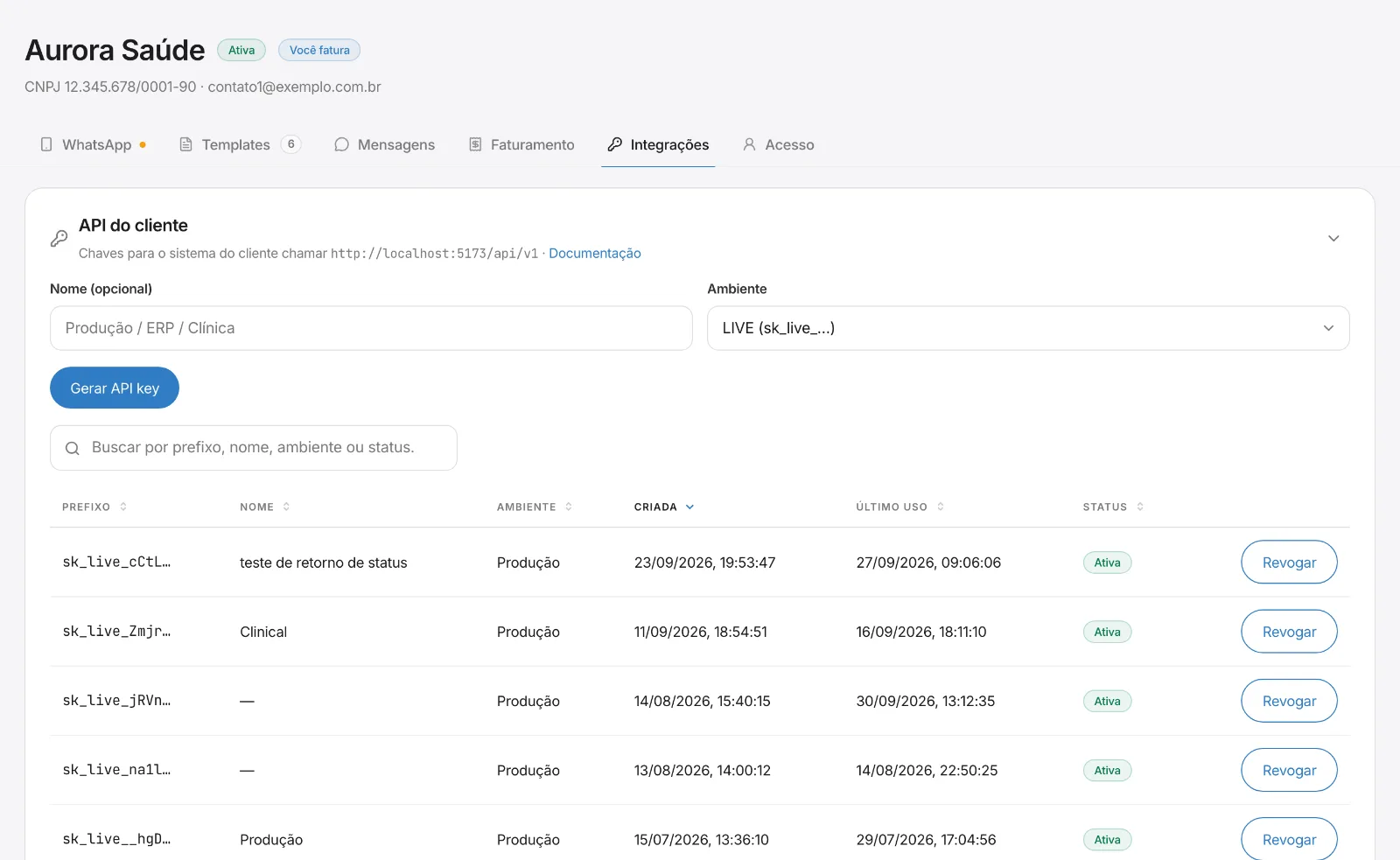Click the date 14/08/2026, 15:40:15
This screenshot has width=1400, height=860.
703,701
